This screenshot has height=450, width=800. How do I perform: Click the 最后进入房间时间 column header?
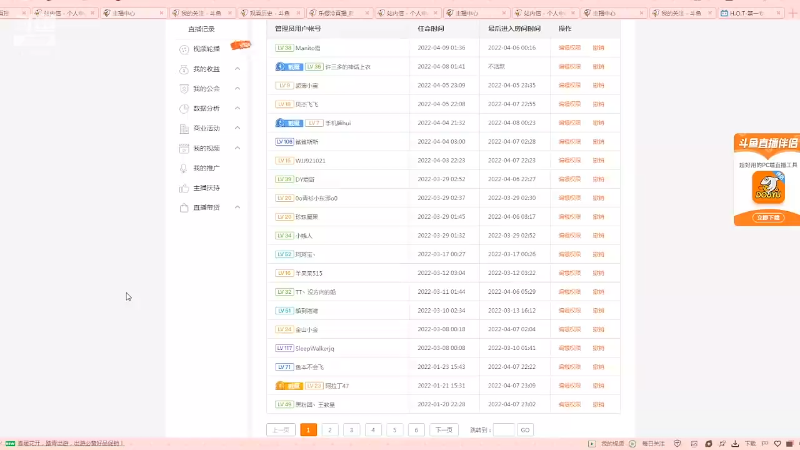pos(514,29)
